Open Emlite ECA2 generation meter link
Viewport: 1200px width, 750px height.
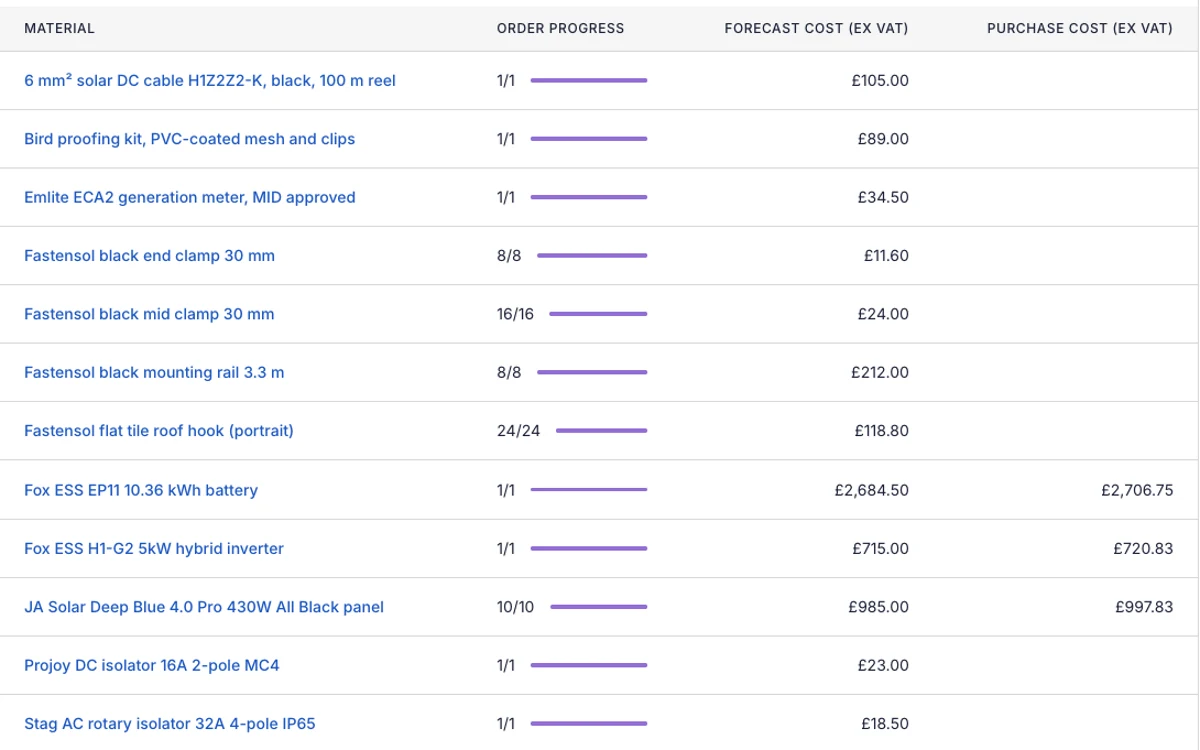[190, 197]
